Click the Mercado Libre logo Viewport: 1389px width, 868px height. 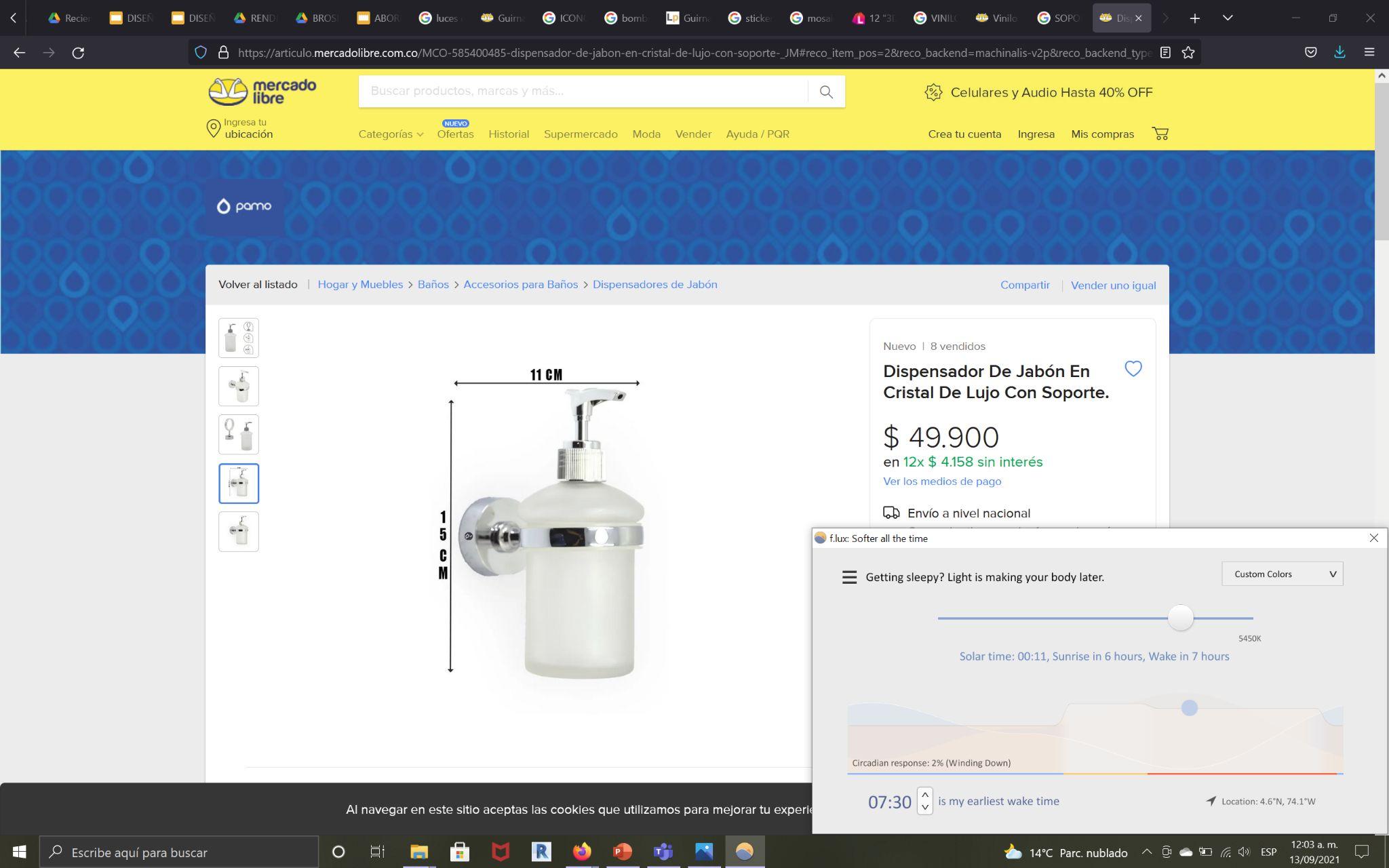coord(262,92)
